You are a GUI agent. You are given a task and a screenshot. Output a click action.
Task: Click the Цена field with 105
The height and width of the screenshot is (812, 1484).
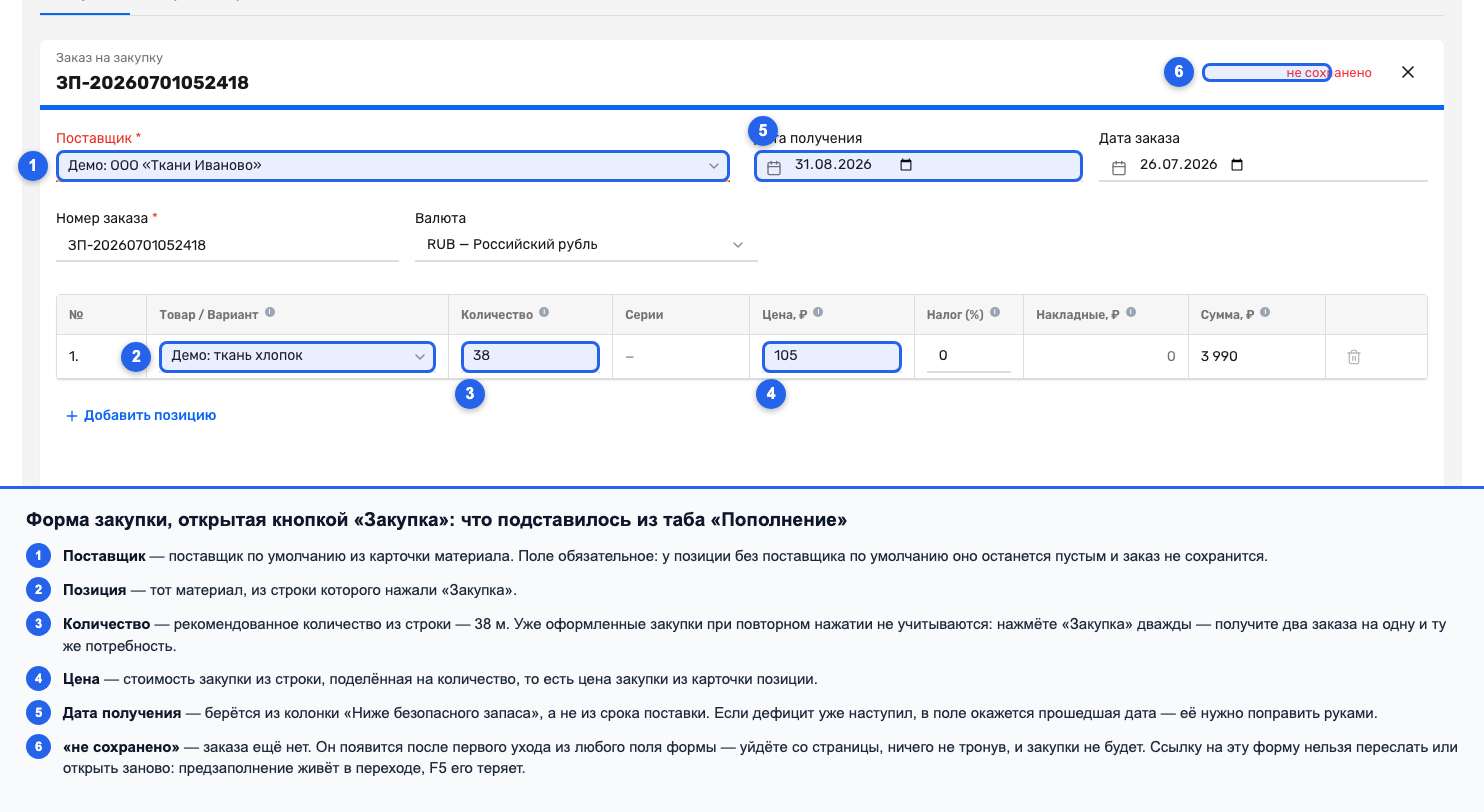coord(832,356)
